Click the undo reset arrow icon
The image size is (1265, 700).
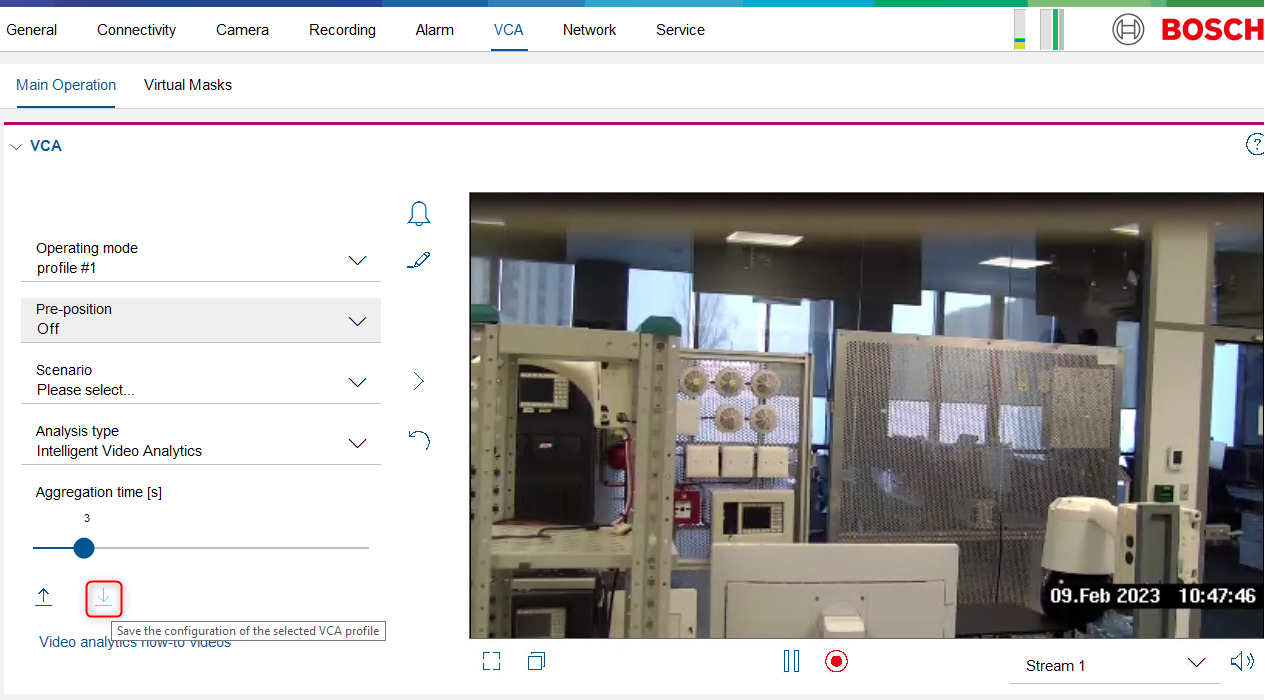coord(419,440)
